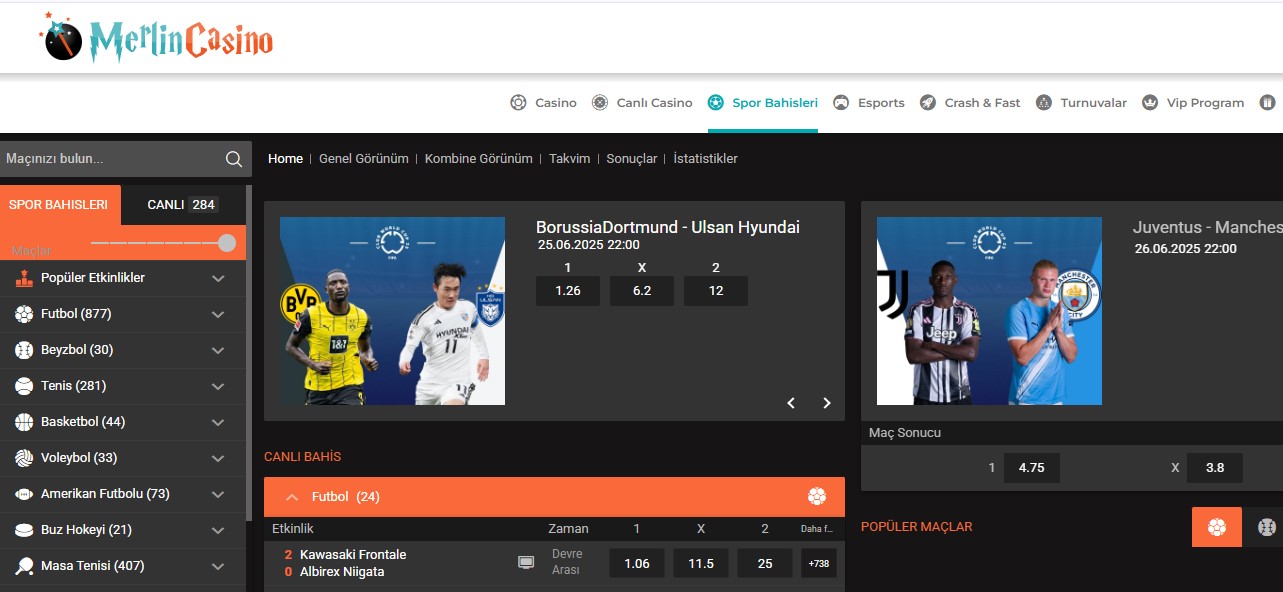Select 11.5 draw odds for Kawasaki match
This screenshot has height=592, width=1283.
click(x=701, y=563)
